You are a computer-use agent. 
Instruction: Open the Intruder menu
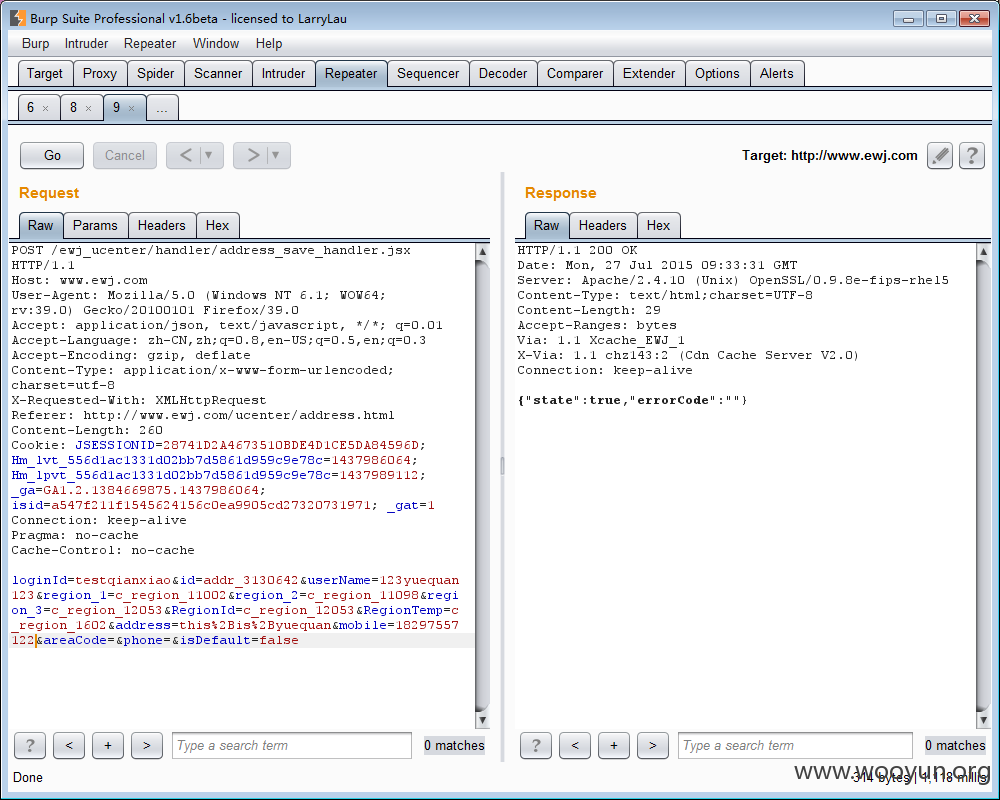(x=86, y=43)
